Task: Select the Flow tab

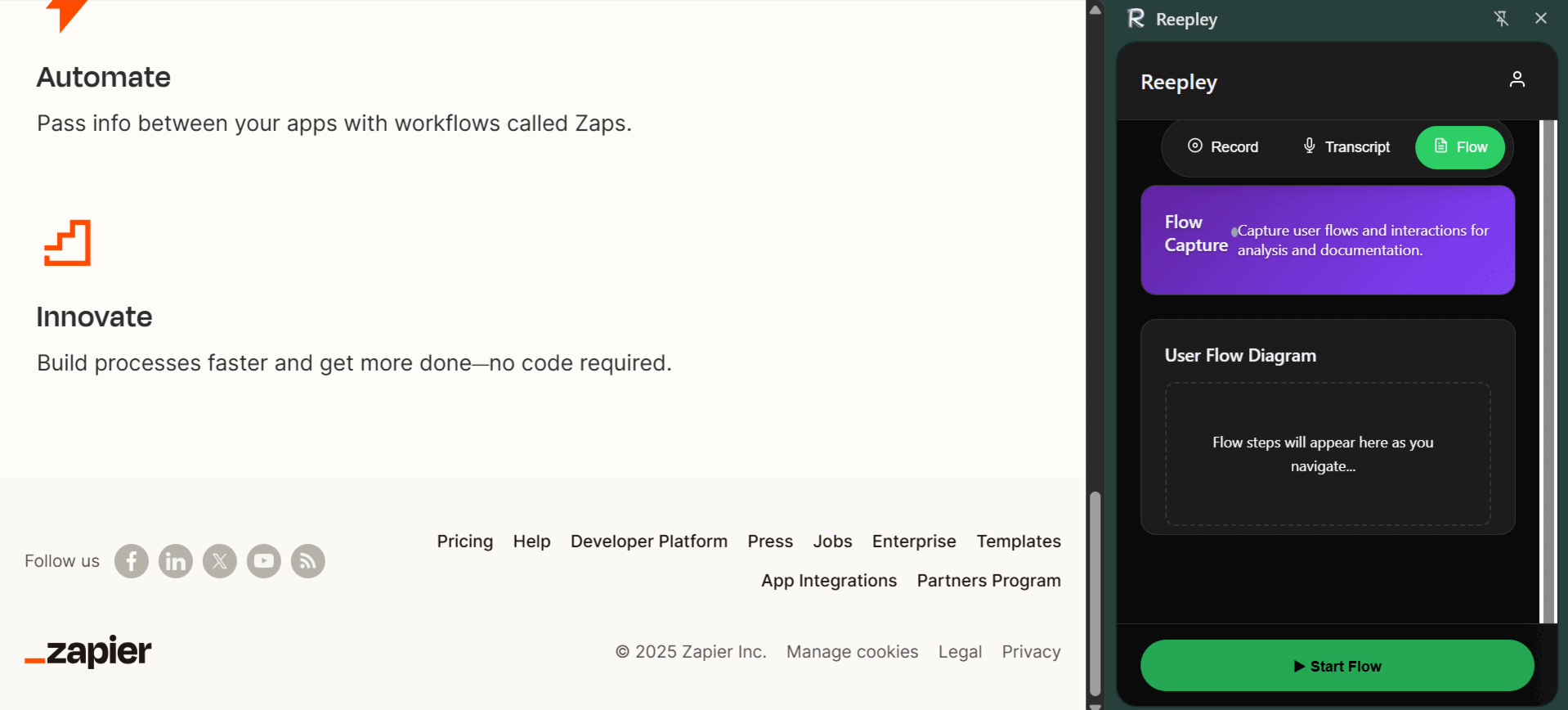Action: tap(1460, 147)
